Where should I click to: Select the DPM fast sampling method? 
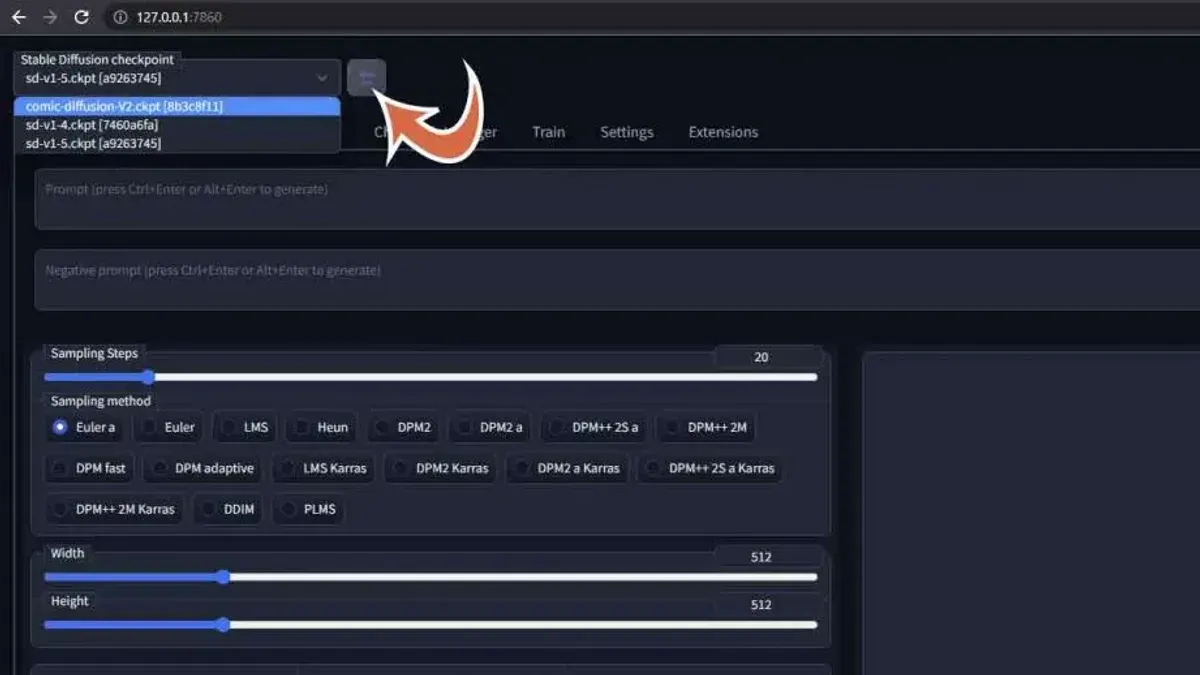90,468
